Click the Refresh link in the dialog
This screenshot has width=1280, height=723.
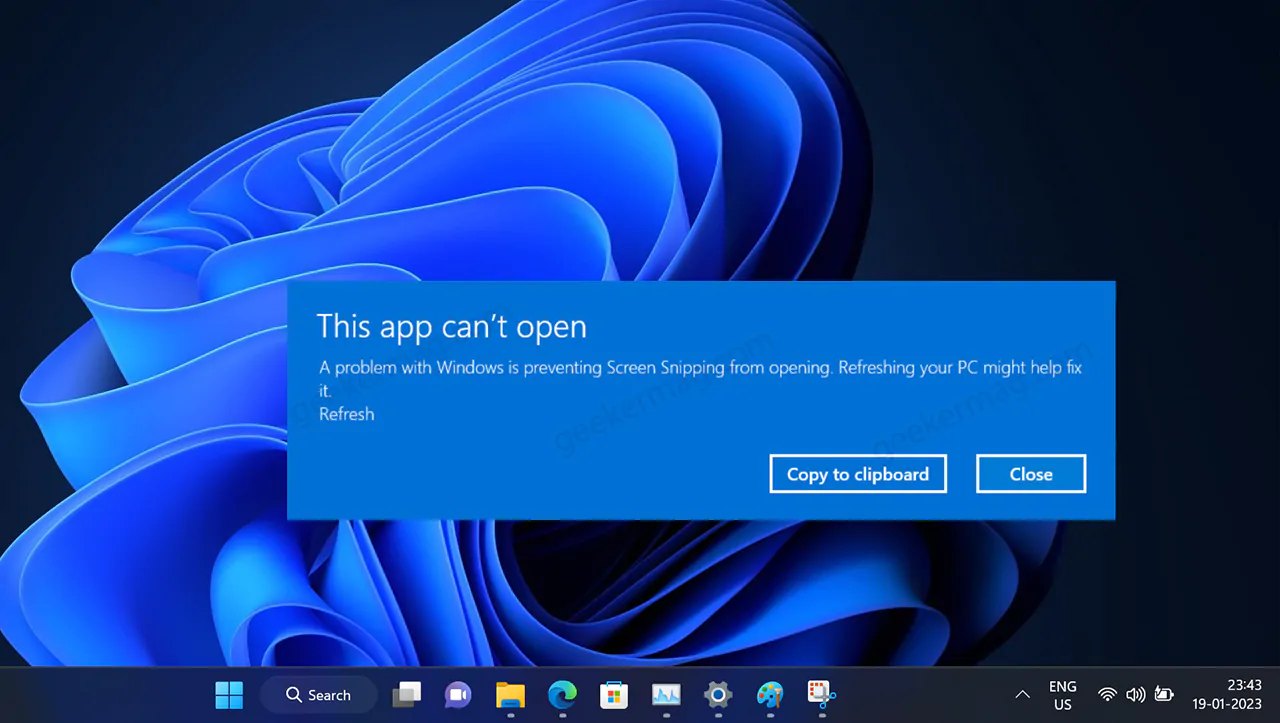pos(347,414)
